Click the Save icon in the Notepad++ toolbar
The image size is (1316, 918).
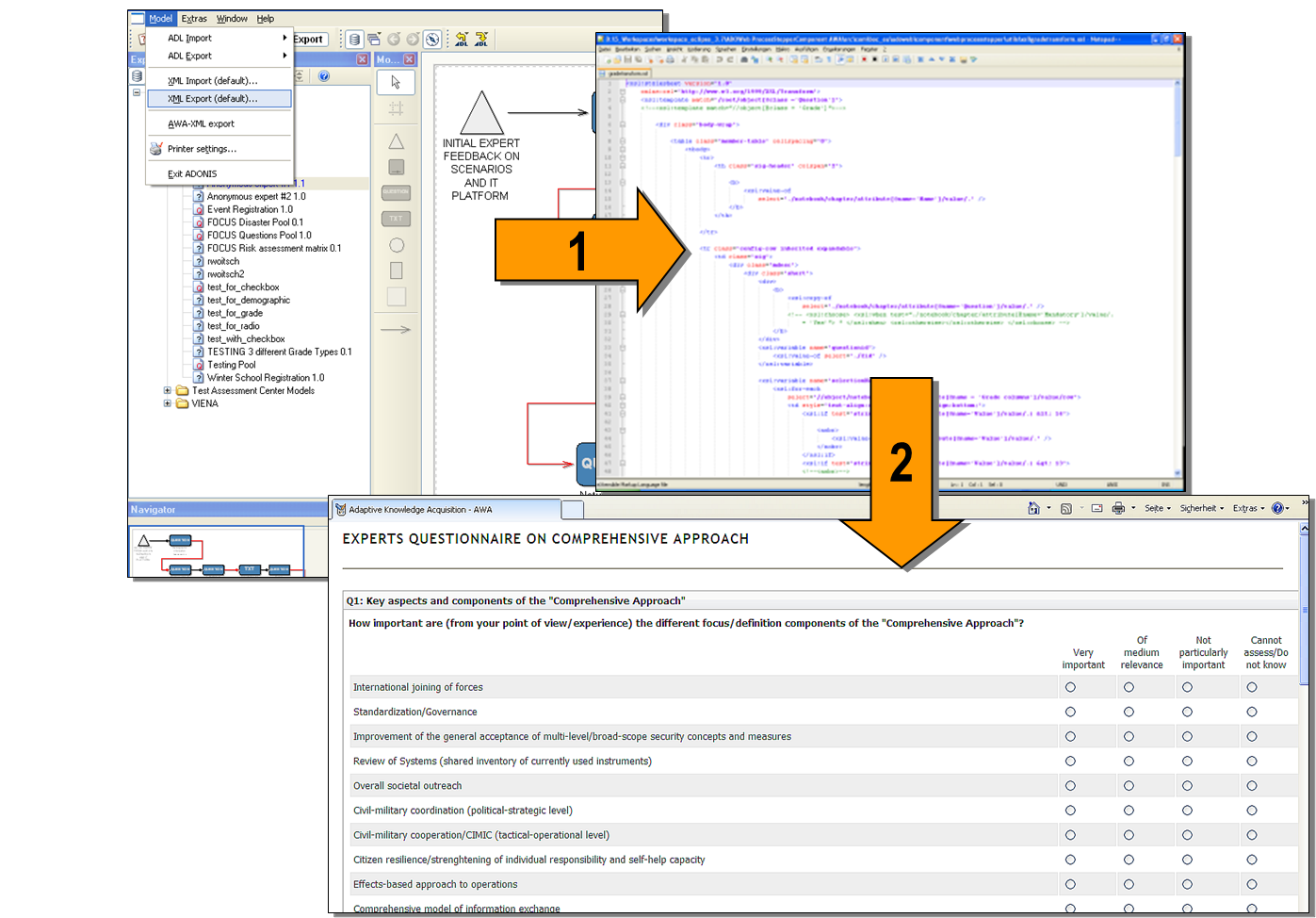point(627,59)
